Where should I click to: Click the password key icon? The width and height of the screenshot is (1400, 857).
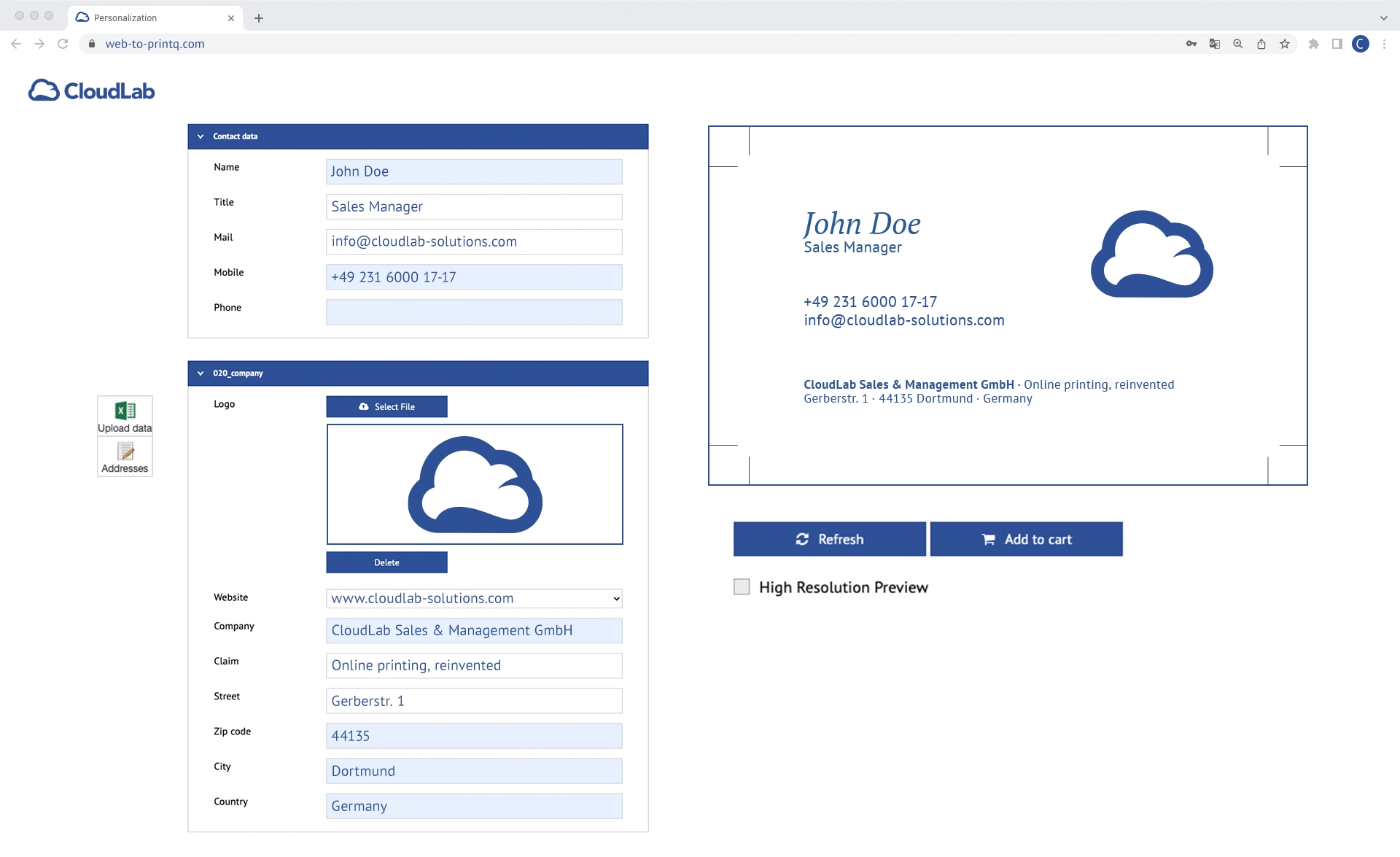point(1191,44)
